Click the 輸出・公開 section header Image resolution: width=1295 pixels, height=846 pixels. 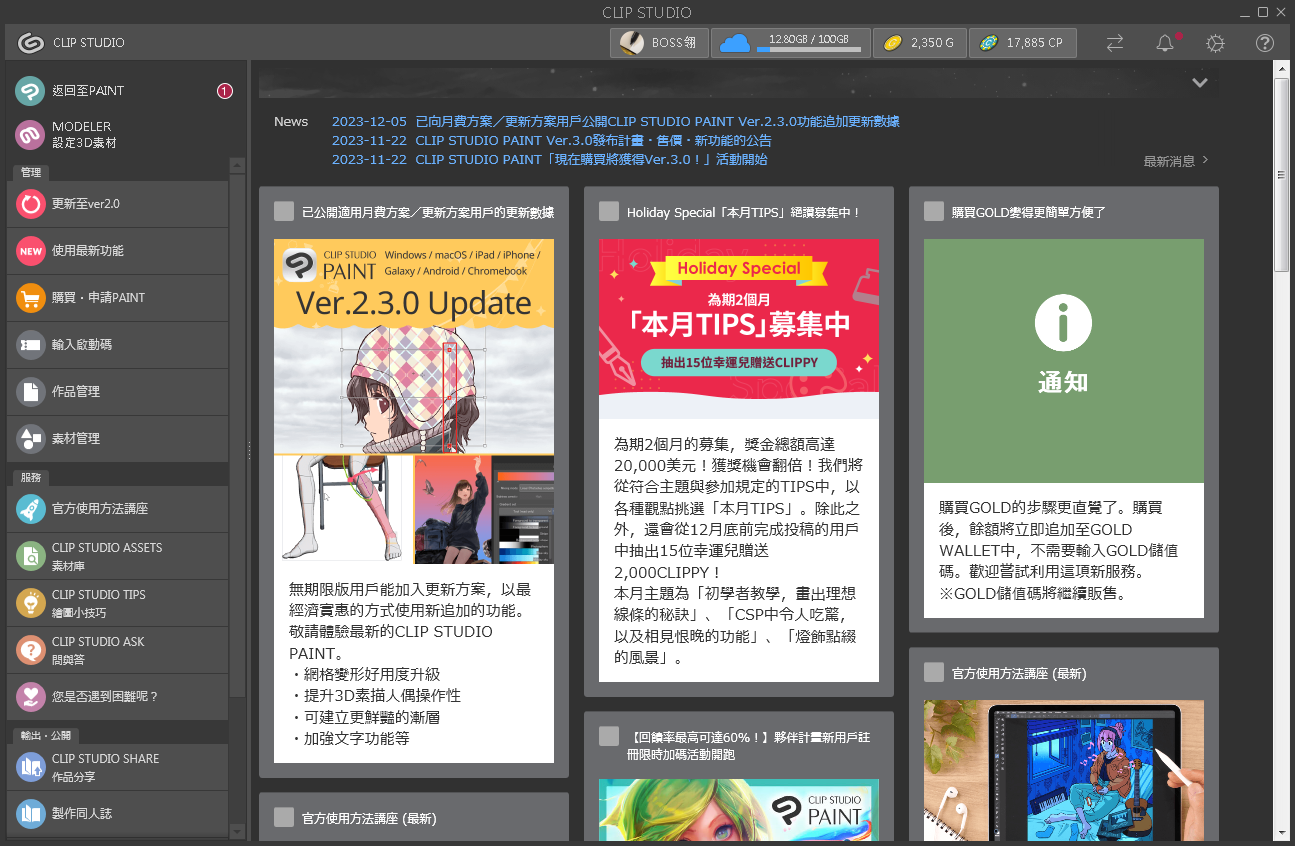click(x=46, y=736)
